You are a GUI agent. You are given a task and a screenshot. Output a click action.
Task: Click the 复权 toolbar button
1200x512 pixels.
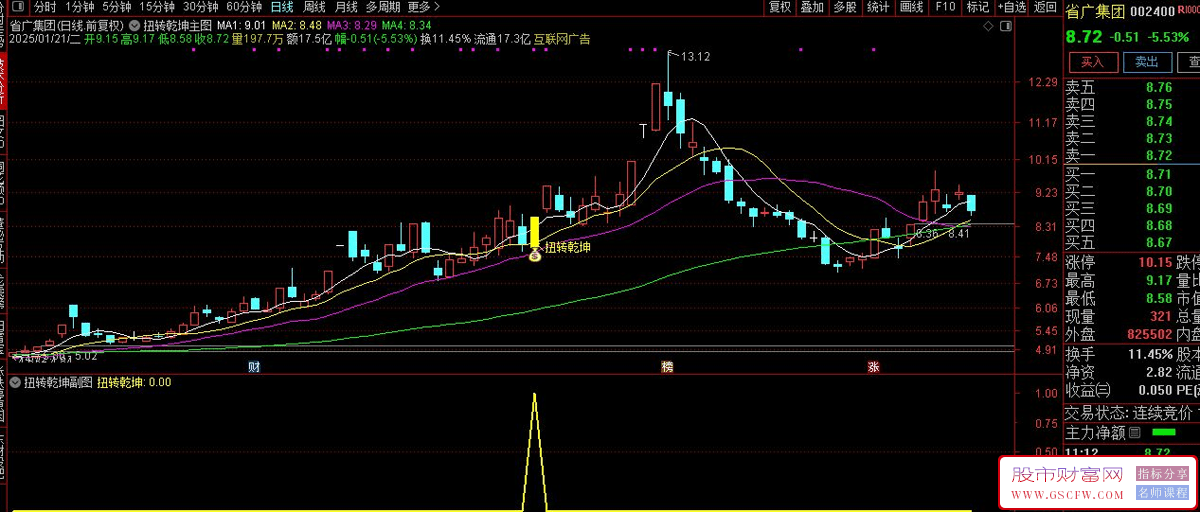point(780,7)
